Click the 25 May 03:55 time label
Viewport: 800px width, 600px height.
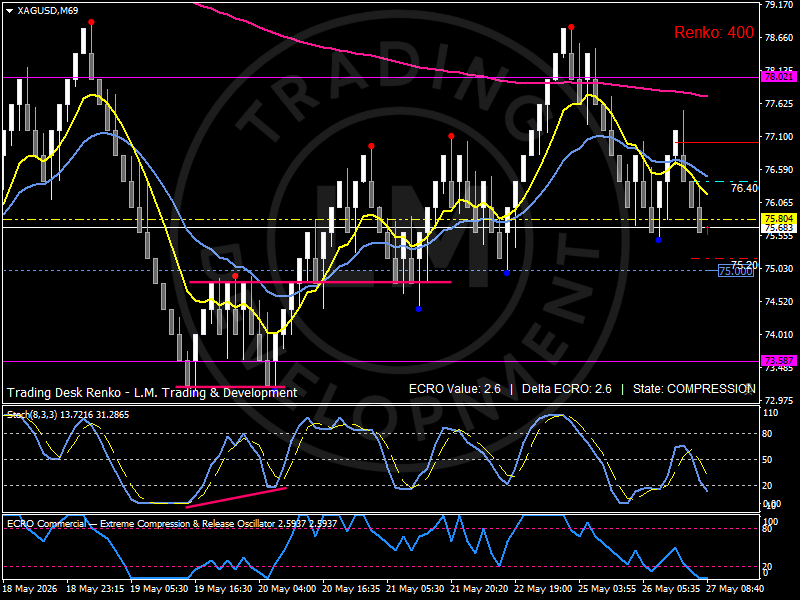point(608,589)
